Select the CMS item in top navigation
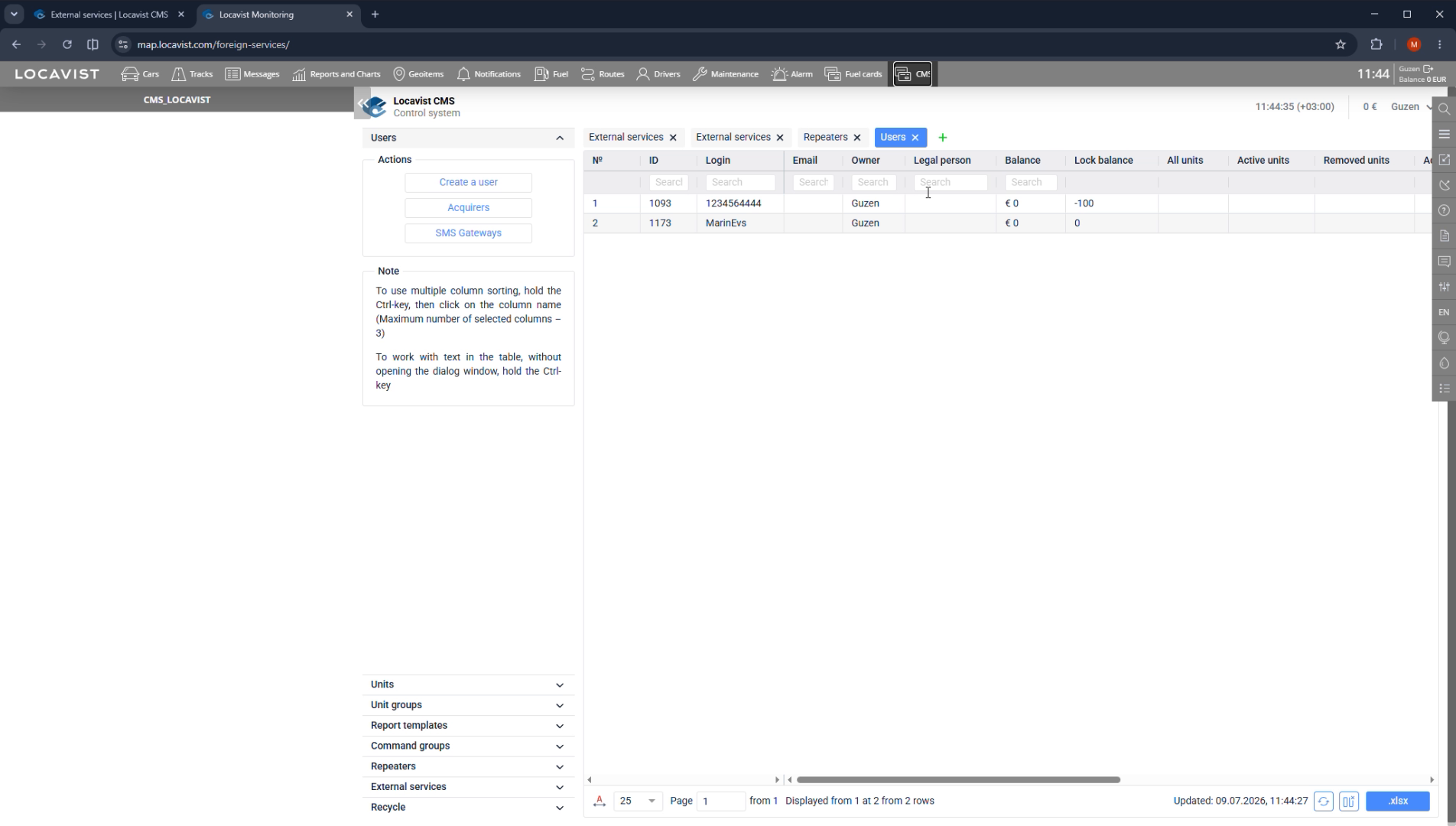The width and height of the screenshot is (1456, 826). coord(912,74)
